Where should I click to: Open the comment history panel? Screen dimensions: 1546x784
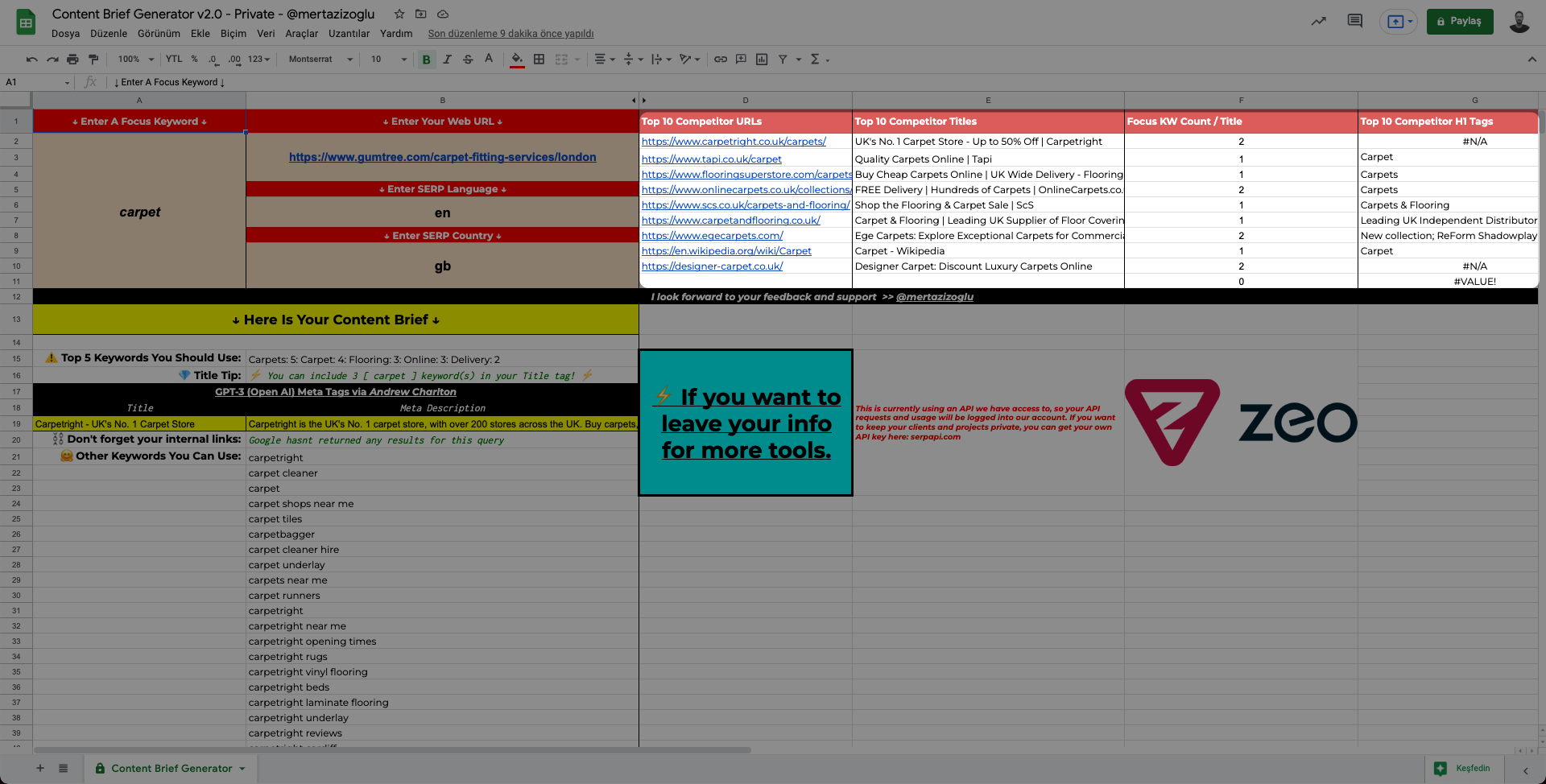1355,22
